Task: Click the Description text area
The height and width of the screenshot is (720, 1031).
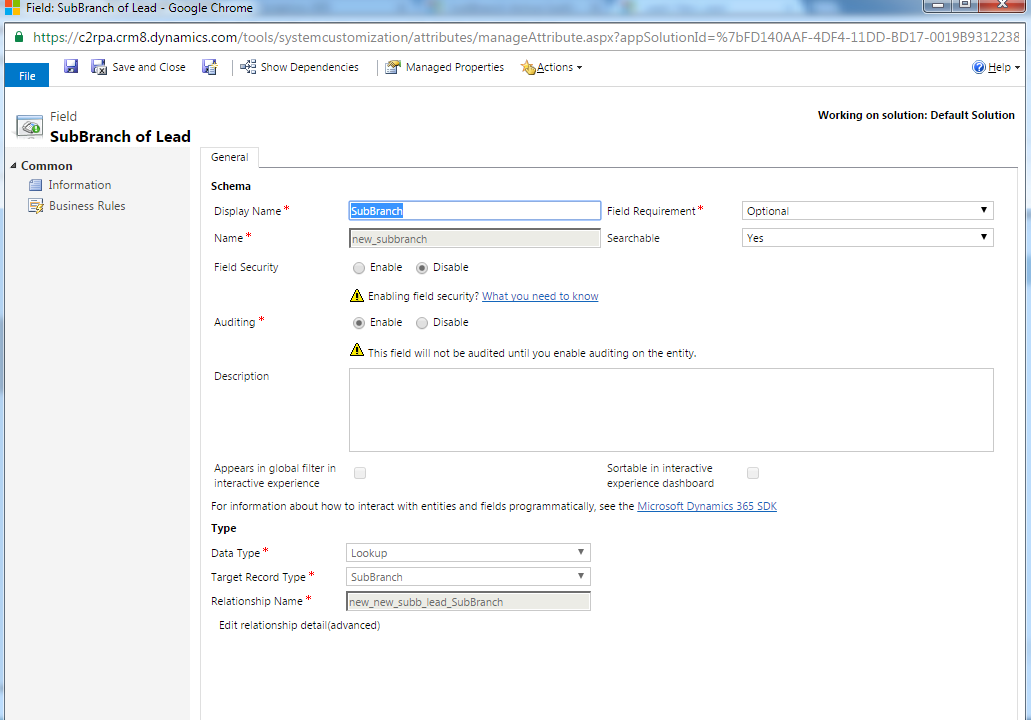Action: coord(671,410)
